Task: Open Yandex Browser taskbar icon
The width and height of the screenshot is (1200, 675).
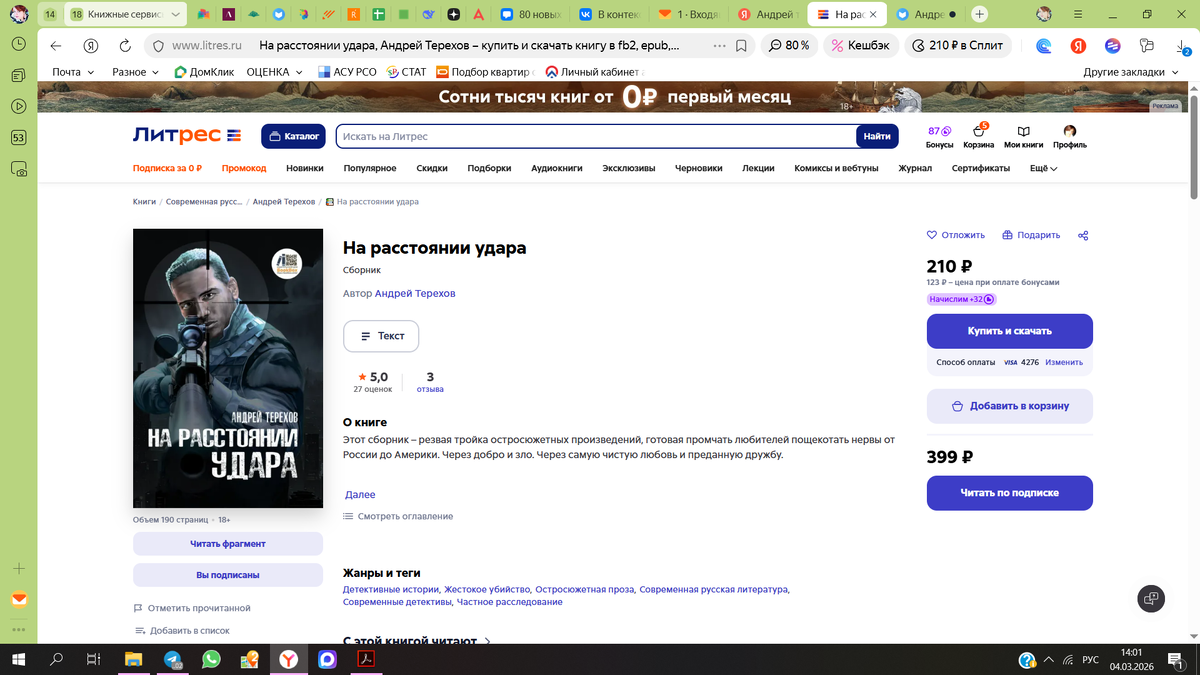Action: 287,660
